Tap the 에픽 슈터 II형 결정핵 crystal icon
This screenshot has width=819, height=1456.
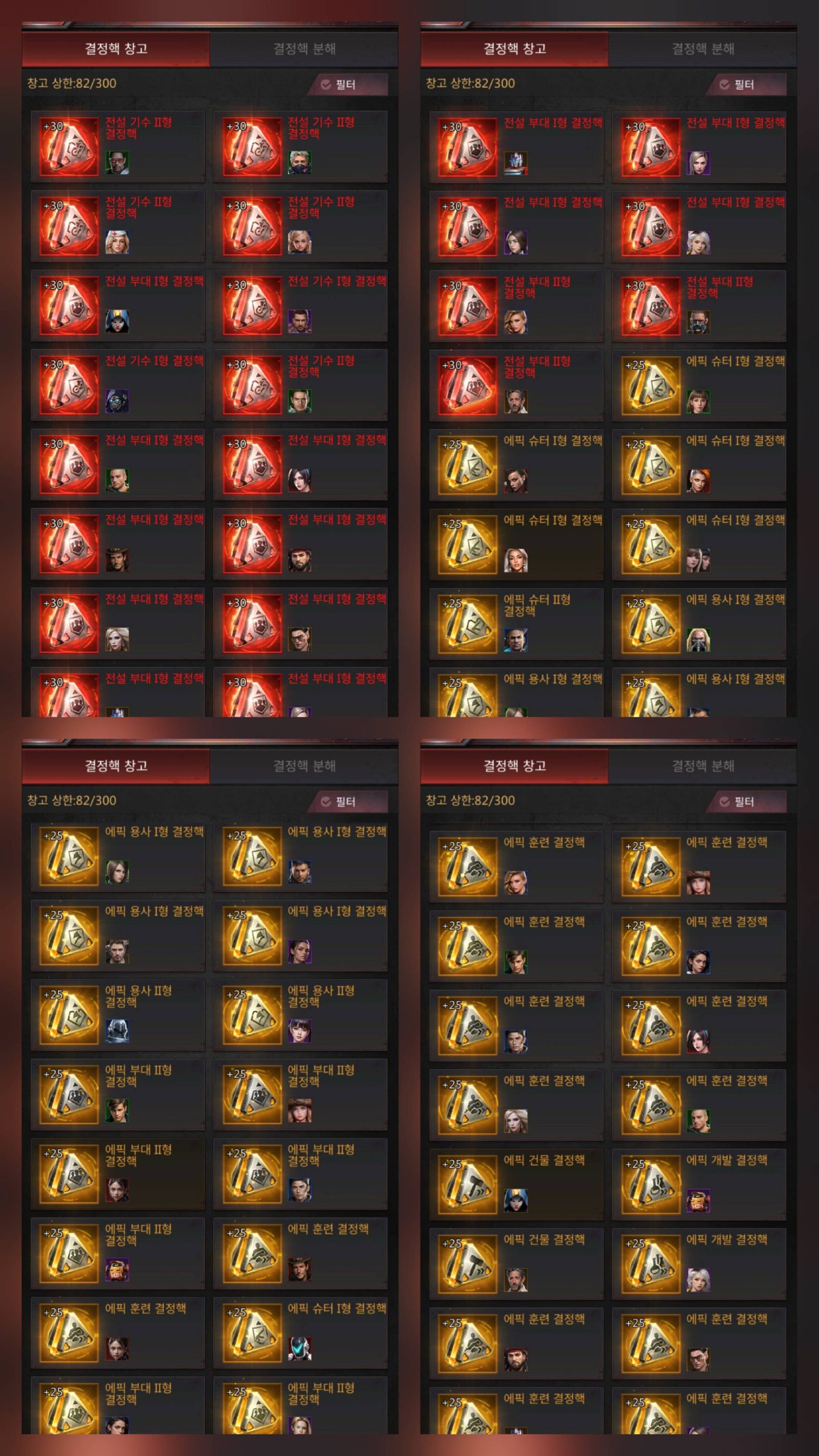[x=468, y=624]
